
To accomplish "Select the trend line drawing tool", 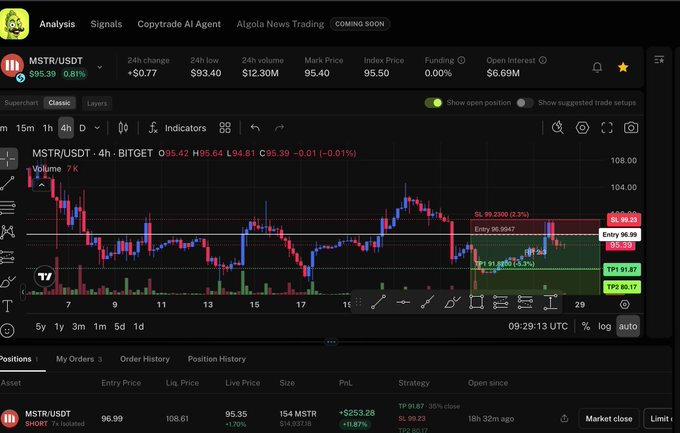I will click(7, 184).
